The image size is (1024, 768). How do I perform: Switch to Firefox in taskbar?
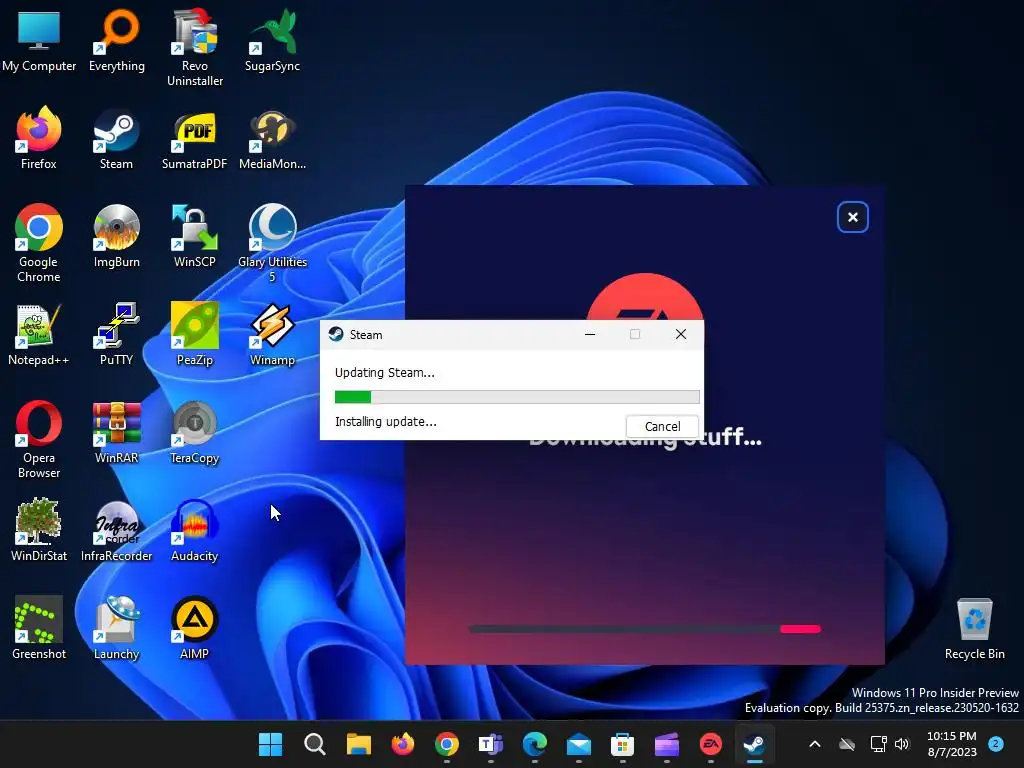point(402,744)
